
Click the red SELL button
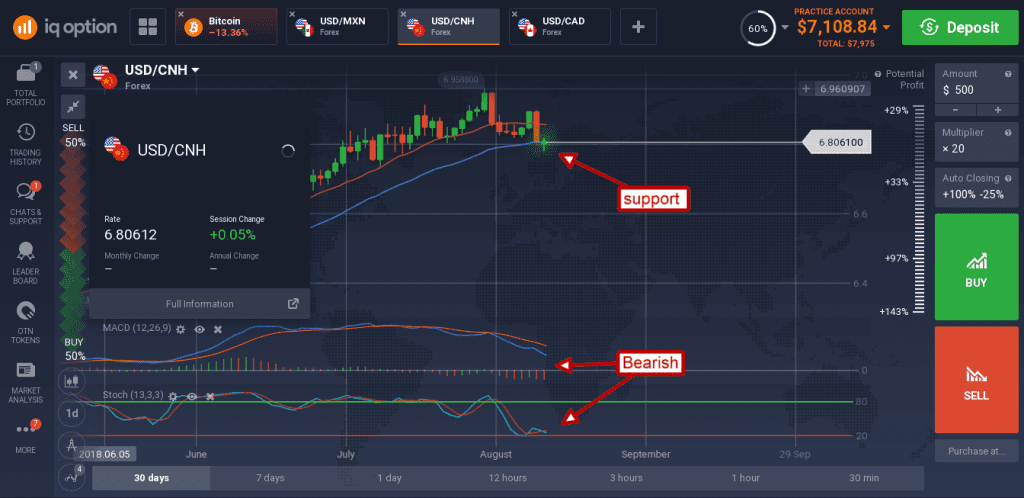point(976,379)
